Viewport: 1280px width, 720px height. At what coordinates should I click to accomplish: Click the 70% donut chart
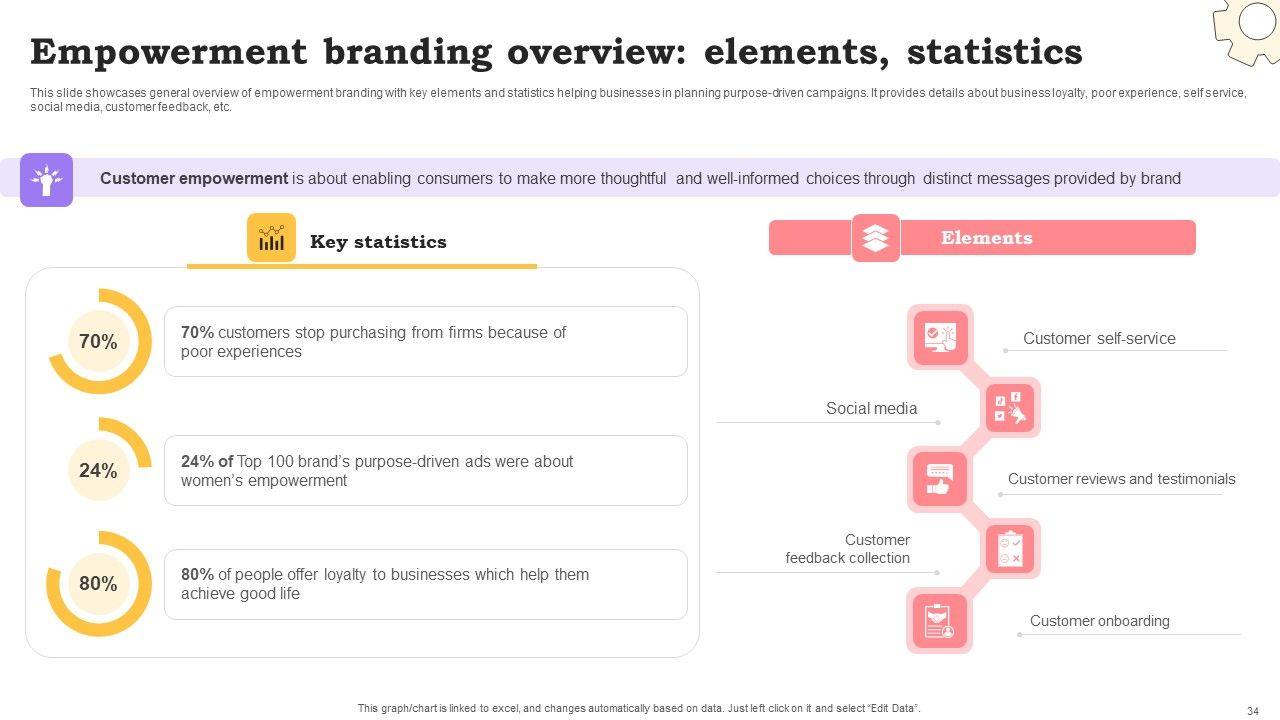click(99, 342)
